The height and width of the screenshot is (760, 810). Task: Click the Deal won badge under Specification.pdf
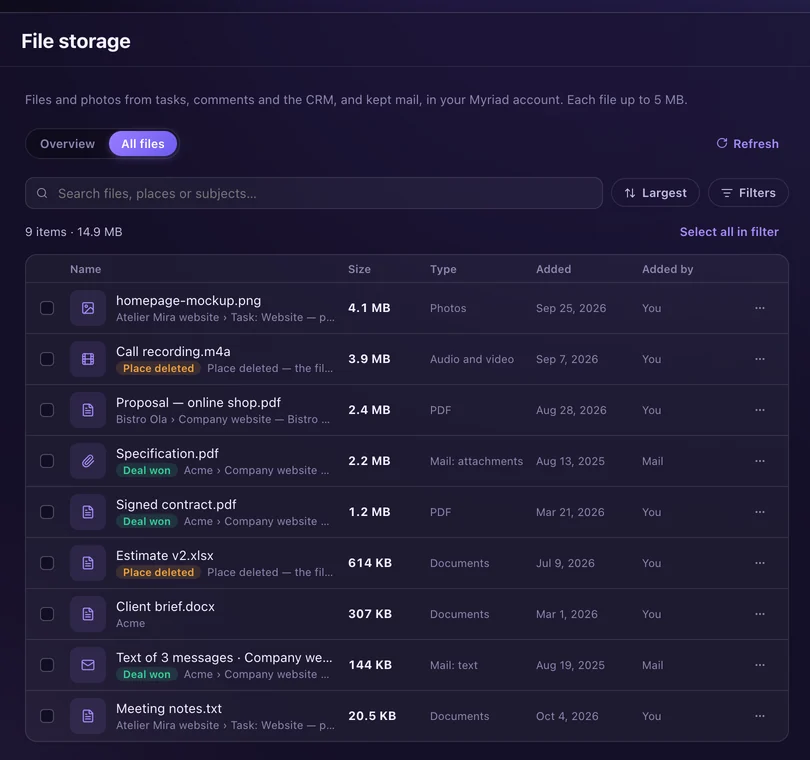click(x=147, y=471)
